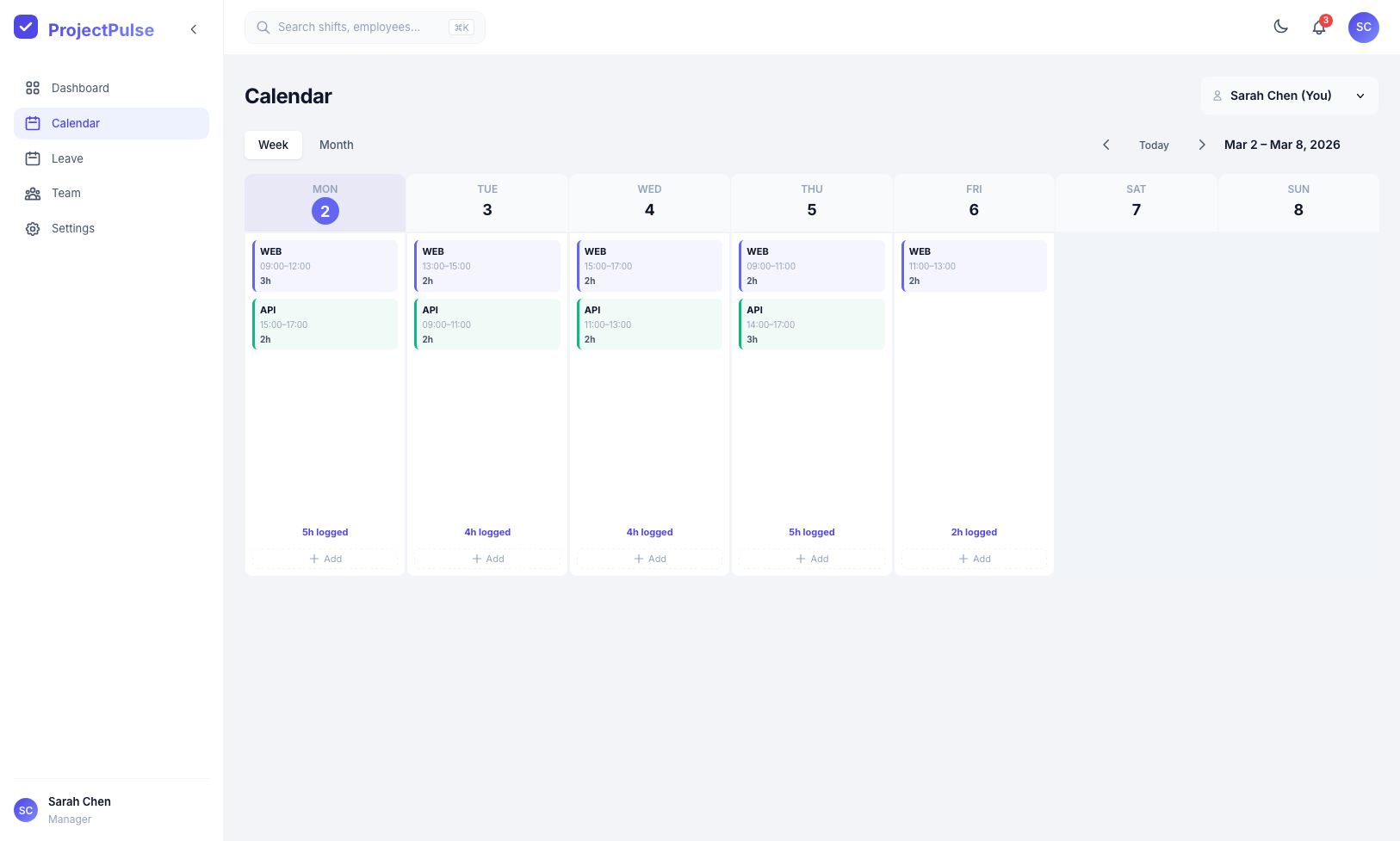Open the notifications bell

1318,28
